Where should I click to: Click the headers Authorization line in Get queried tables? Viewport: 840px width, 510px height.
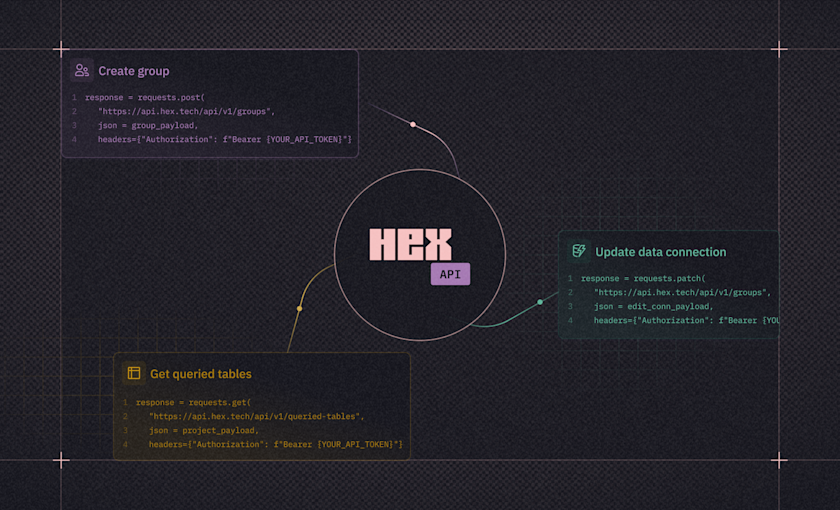(275, 444)
